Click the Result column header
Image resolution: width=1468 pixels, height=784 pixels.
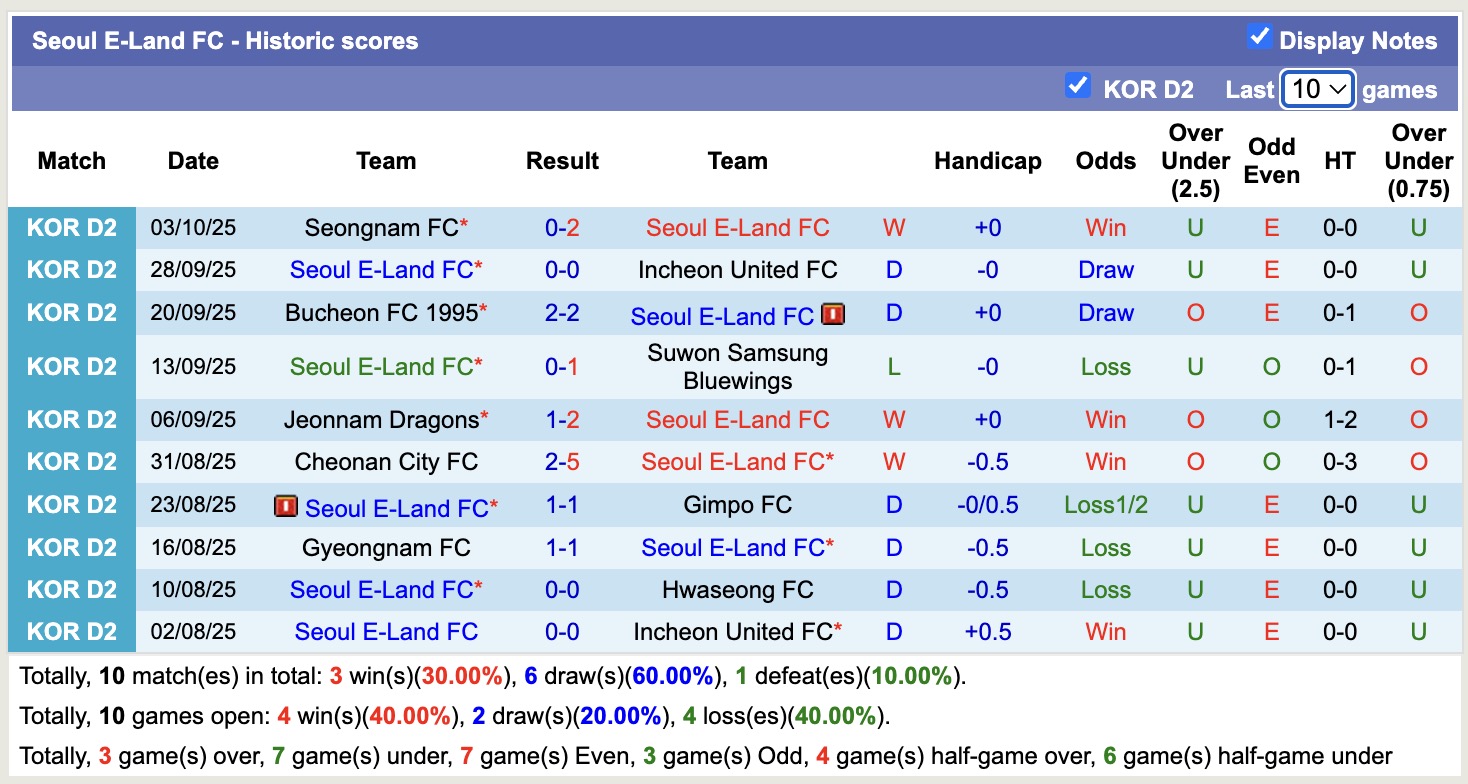[562, 161]
